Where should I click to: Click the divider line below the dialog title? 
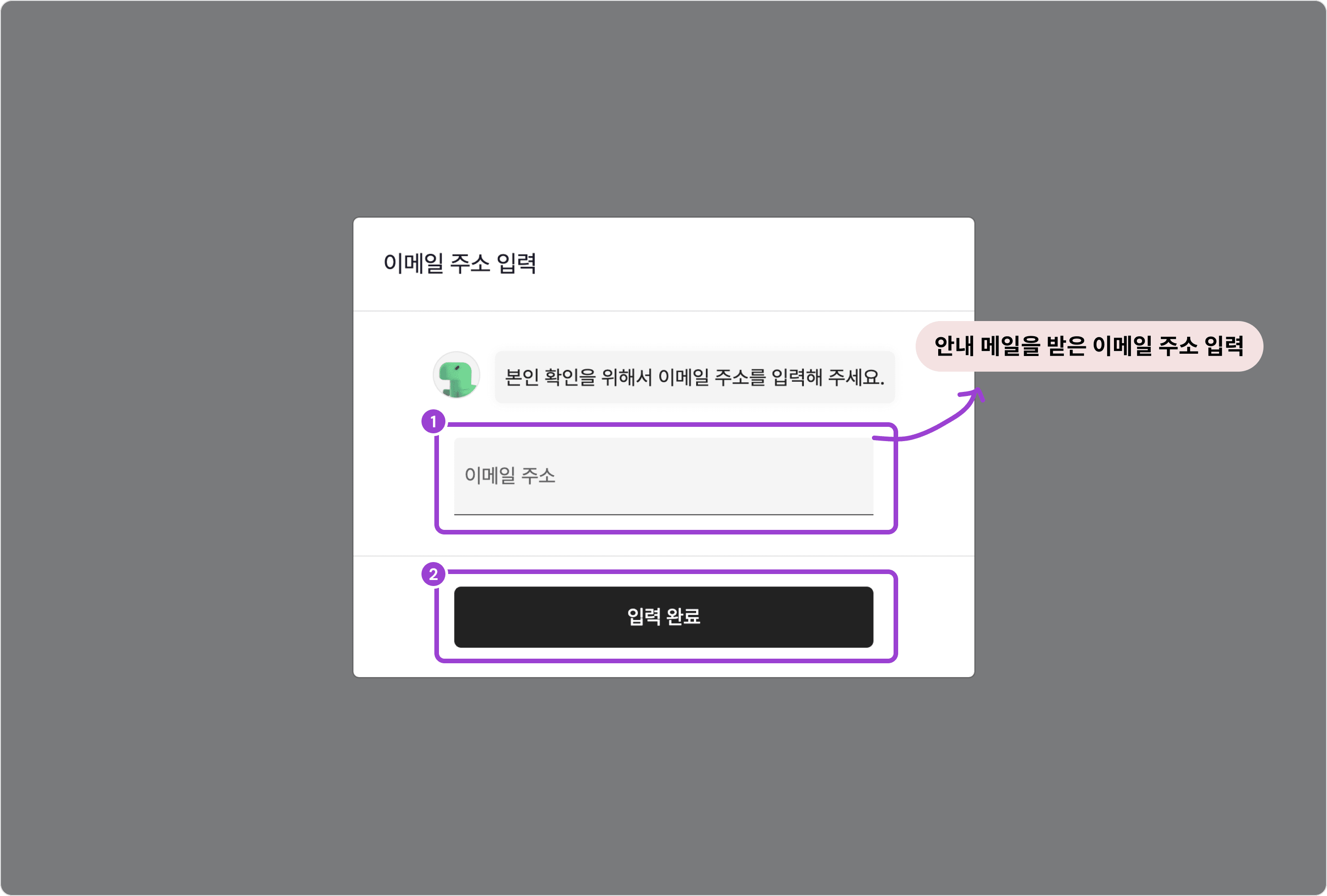663,311
